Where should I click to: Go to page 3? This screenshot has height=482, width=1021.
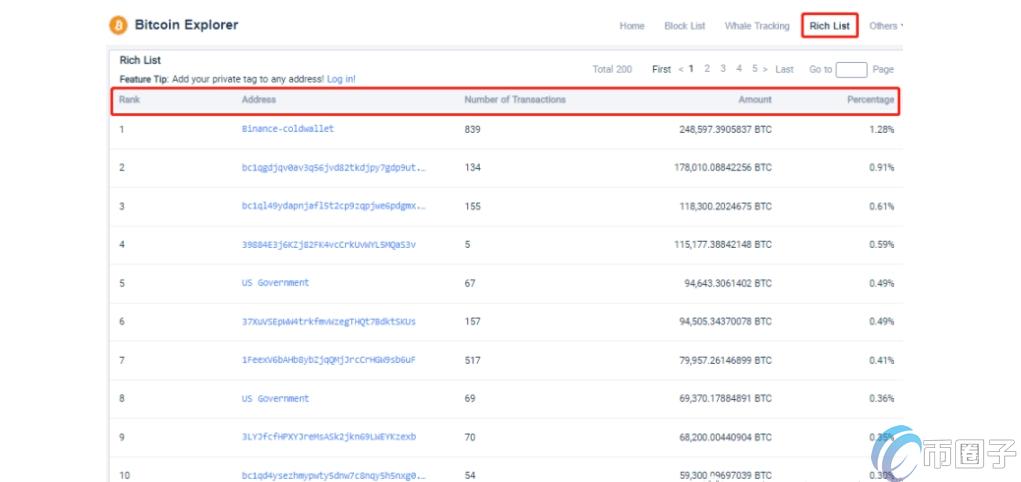pyautogui.click(x=723, y=68)
